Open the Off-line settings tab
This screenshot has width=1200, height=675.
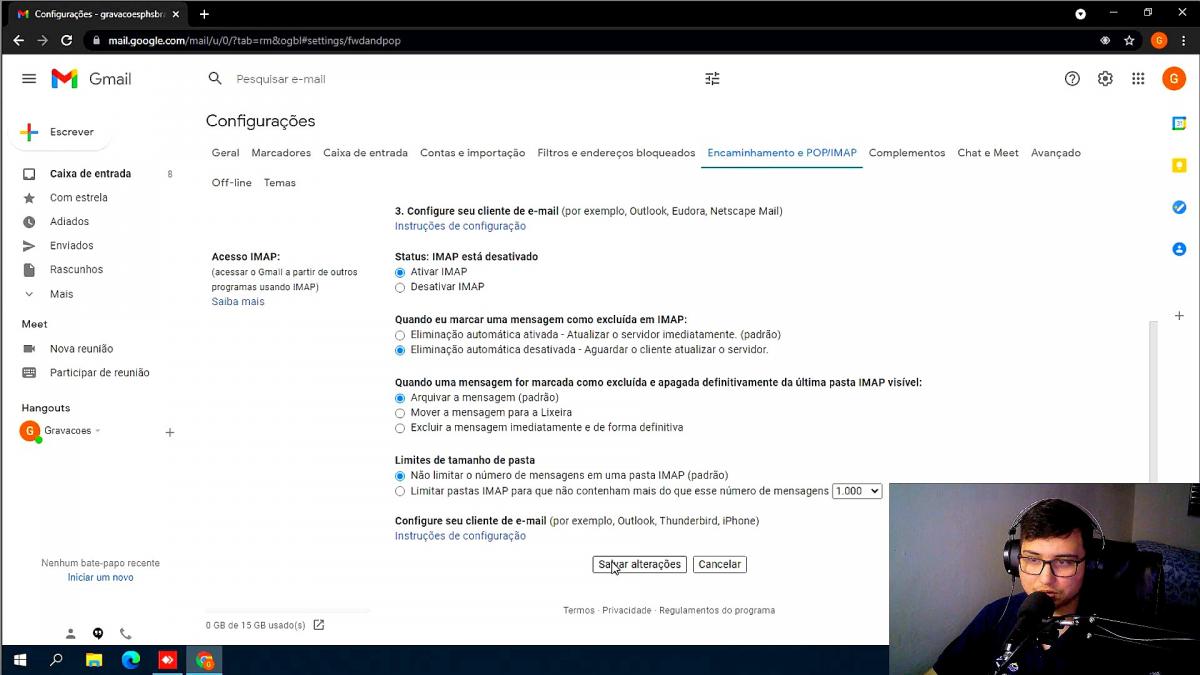point(232,183)
